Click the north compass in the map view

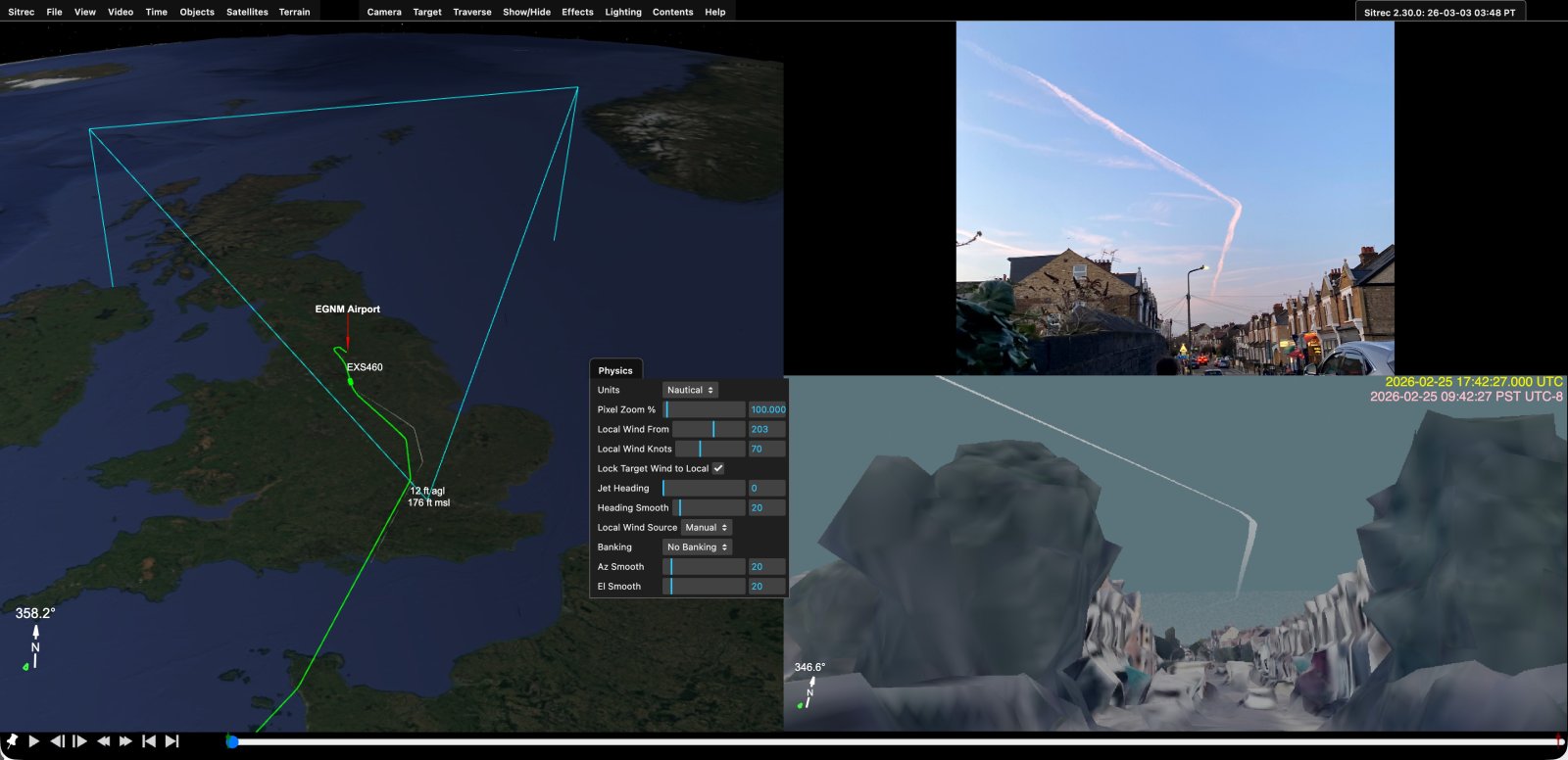click(x=35, y=647)
